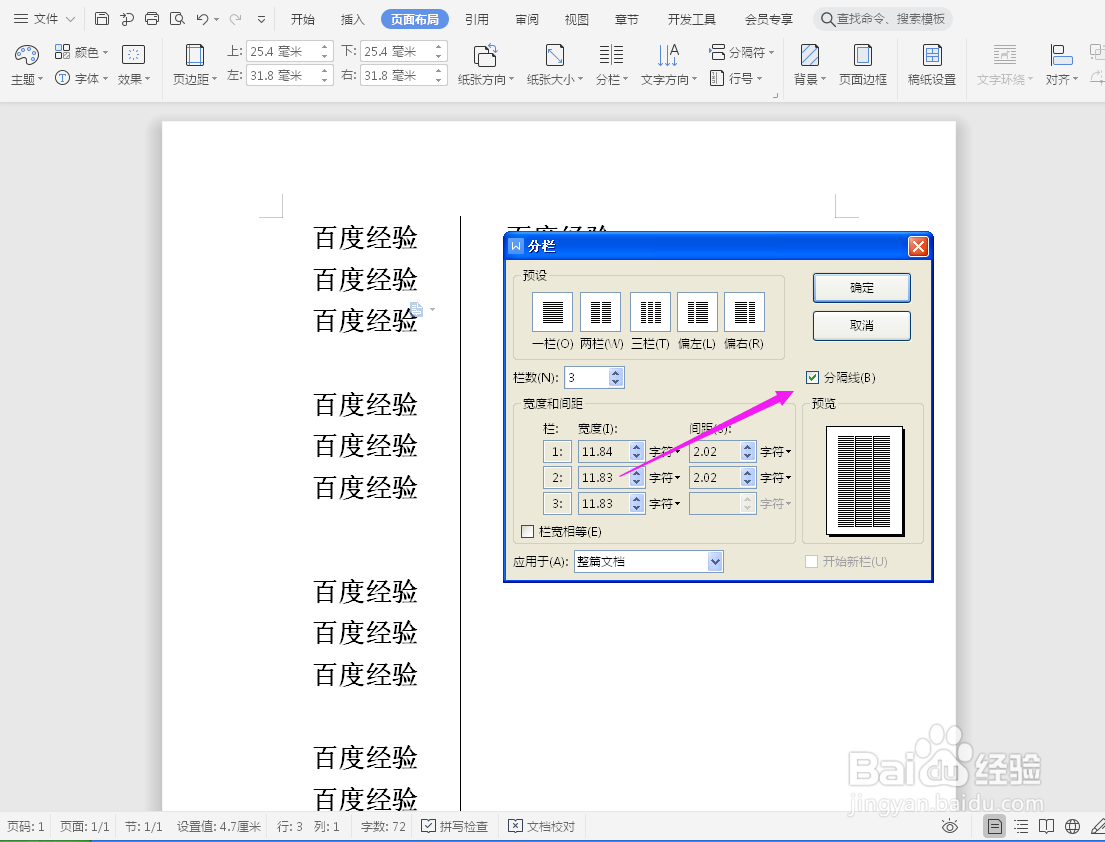Switch to the Start (开始) tab
This screenshot has width=1105, height=842.
click(303, 19)
